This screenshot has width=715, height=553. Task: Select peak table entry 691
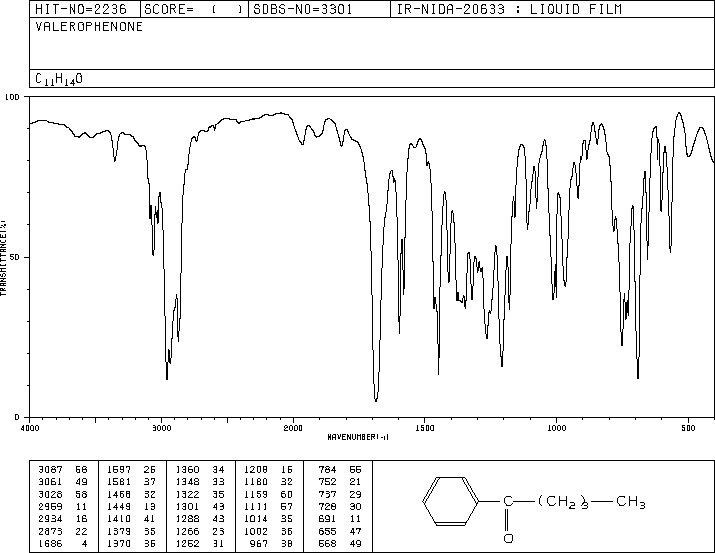[x=340, y=519]
